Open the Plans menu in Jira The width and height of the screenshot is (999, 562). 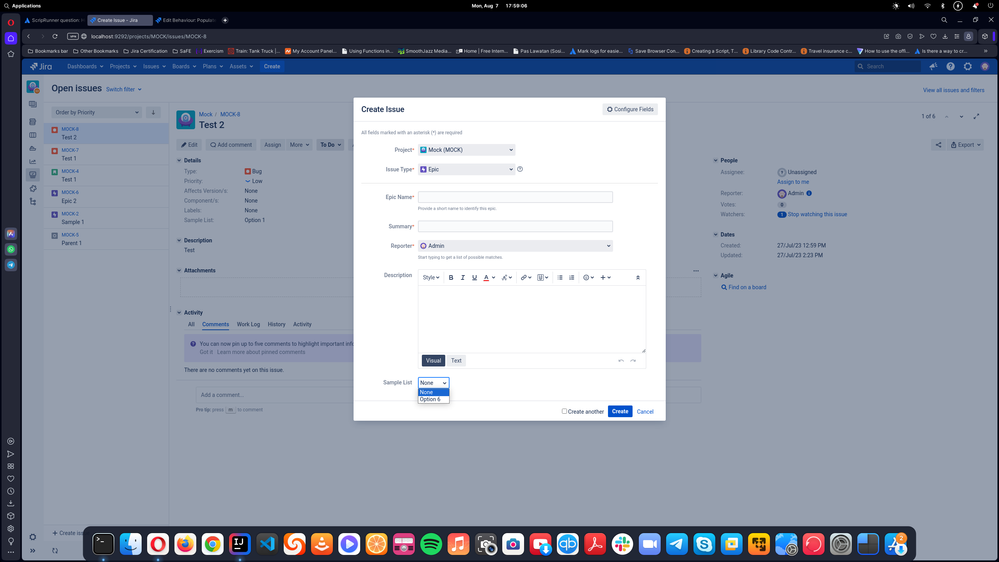213,66
